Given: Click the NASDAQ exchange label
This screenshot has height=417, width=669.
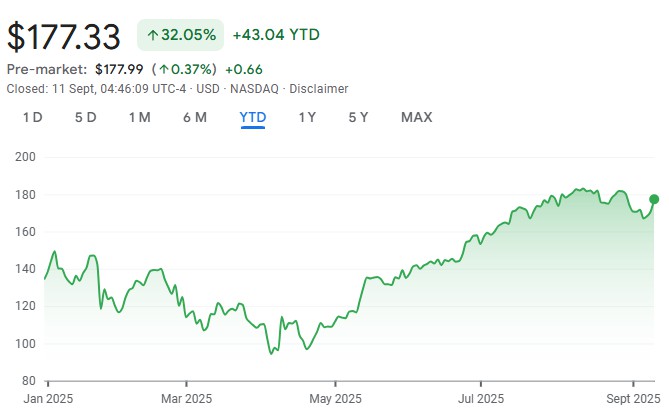Looking at the screenshot, I should coord(256,88).
